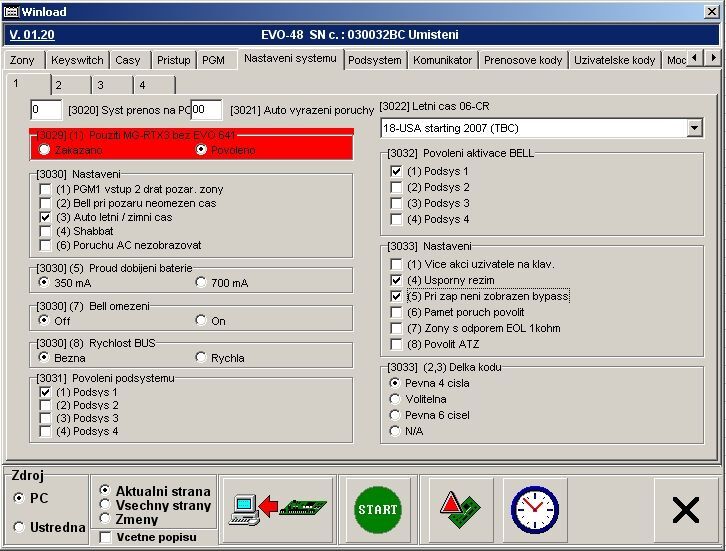Open the clock time settings icon
The width and height of the screenshot is (726, 551).
pyautogui.click(x=534, y=509)
